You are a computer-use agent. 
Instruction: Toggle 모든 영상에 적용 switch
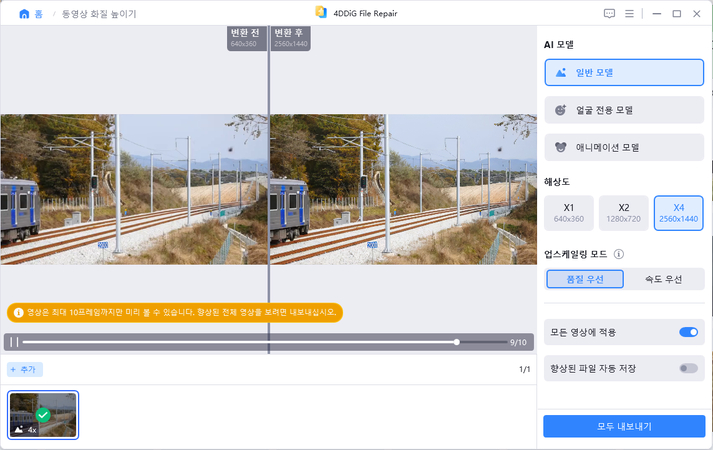tap(688, 332)
